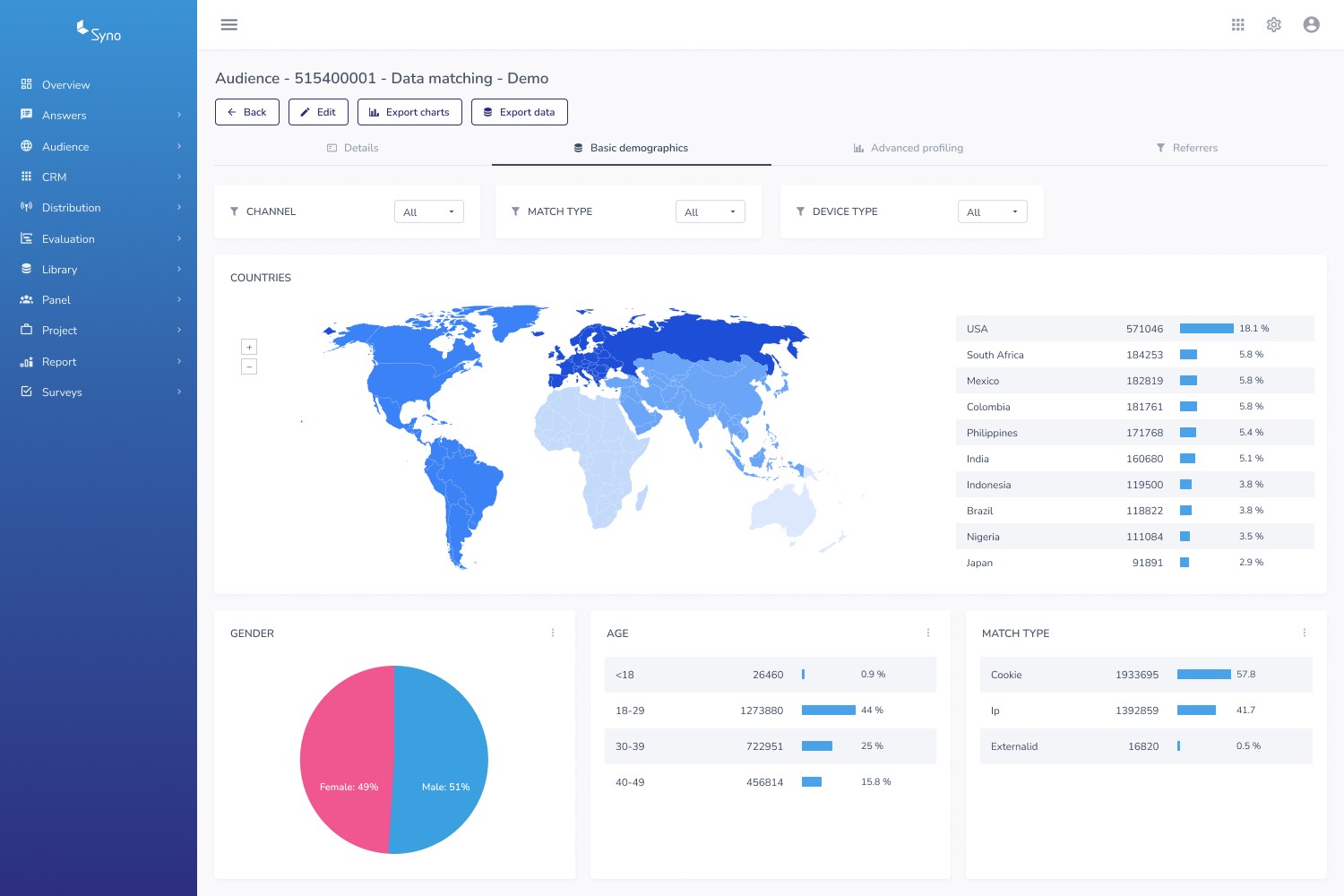Open the hamburger menu icon

point(229,25)
